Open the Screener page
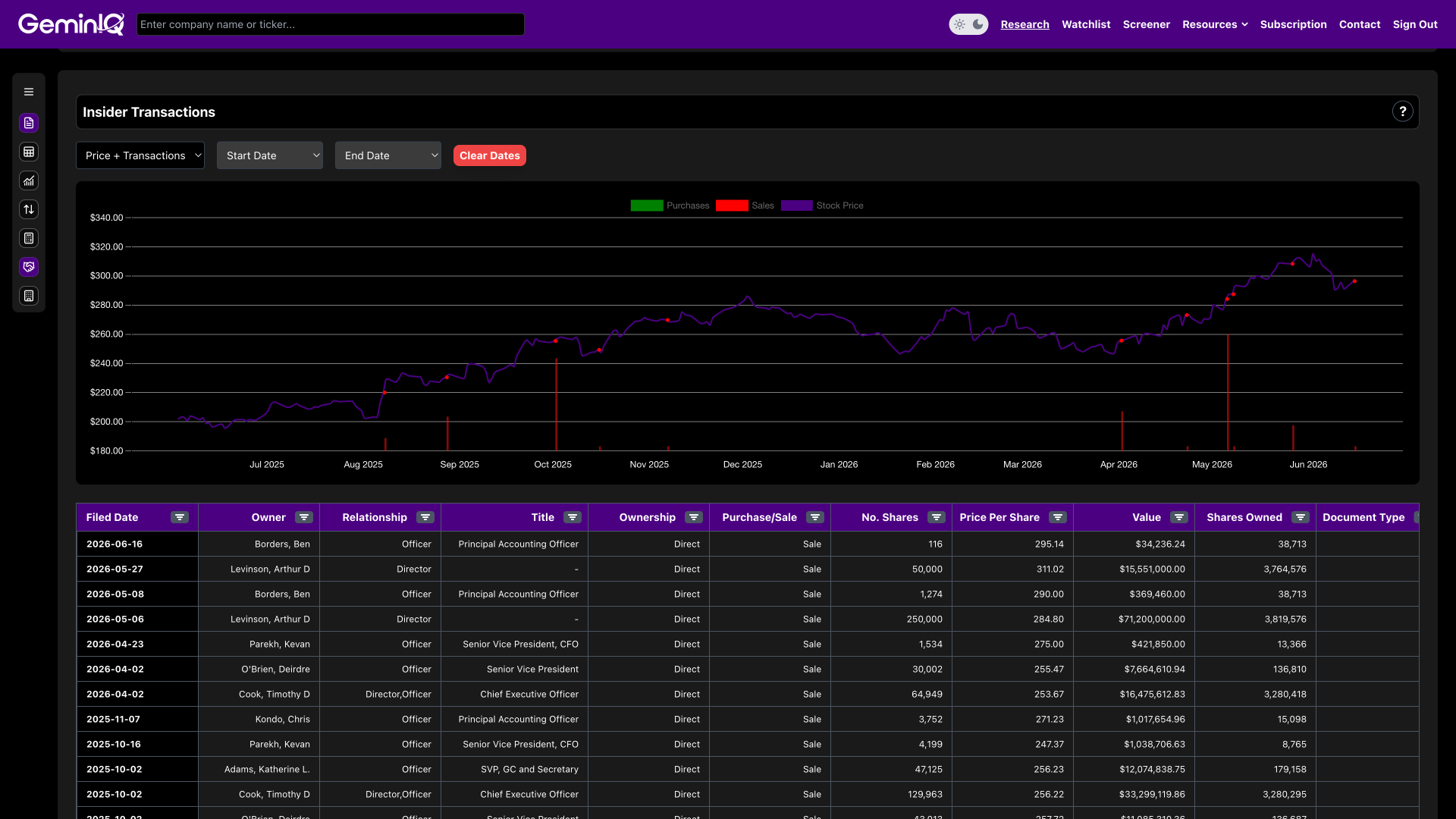The width and height of the screenshot is (1456, 819). (1146, 24)
